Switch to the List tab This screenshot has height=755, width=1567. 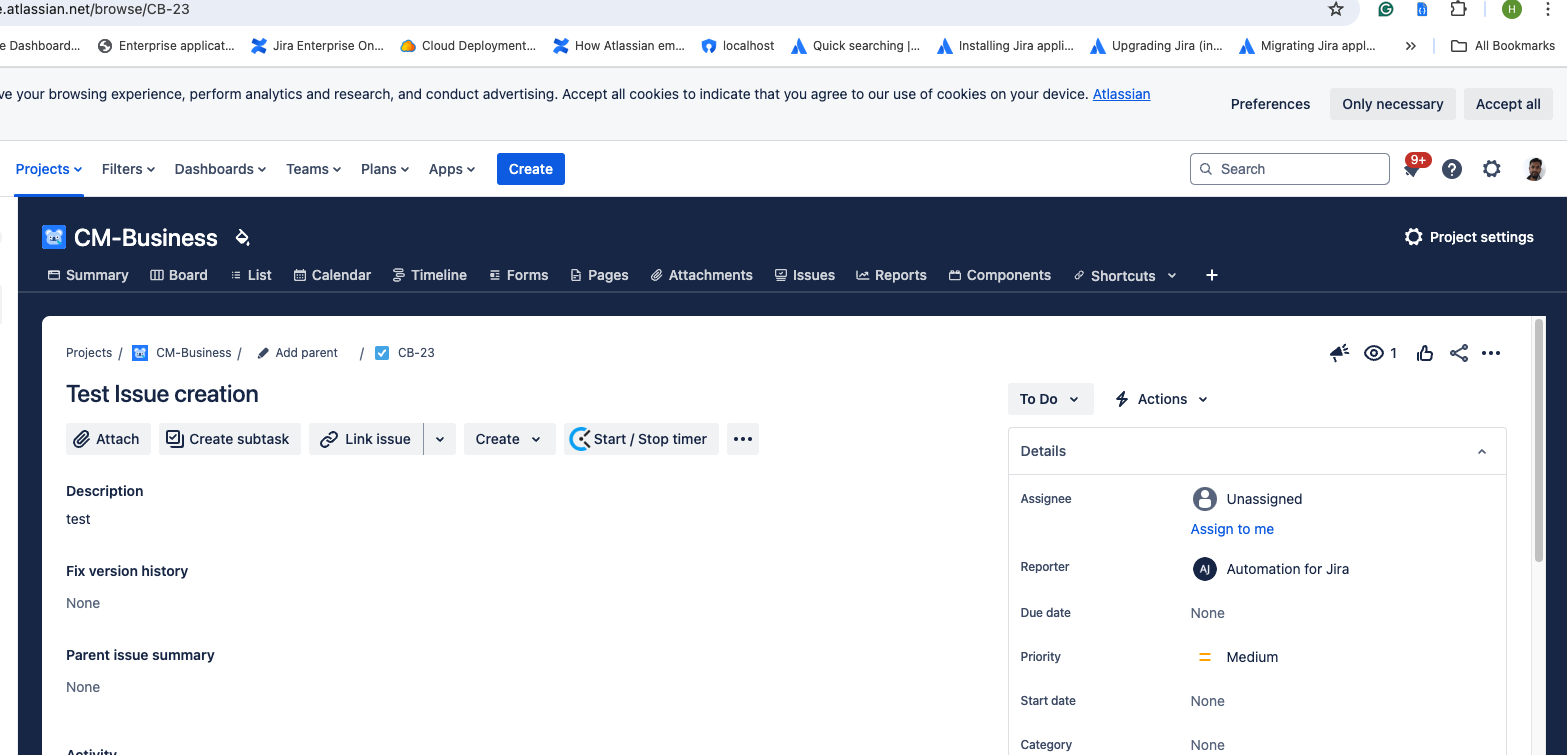pyautogui.click(x=251, y=275)
